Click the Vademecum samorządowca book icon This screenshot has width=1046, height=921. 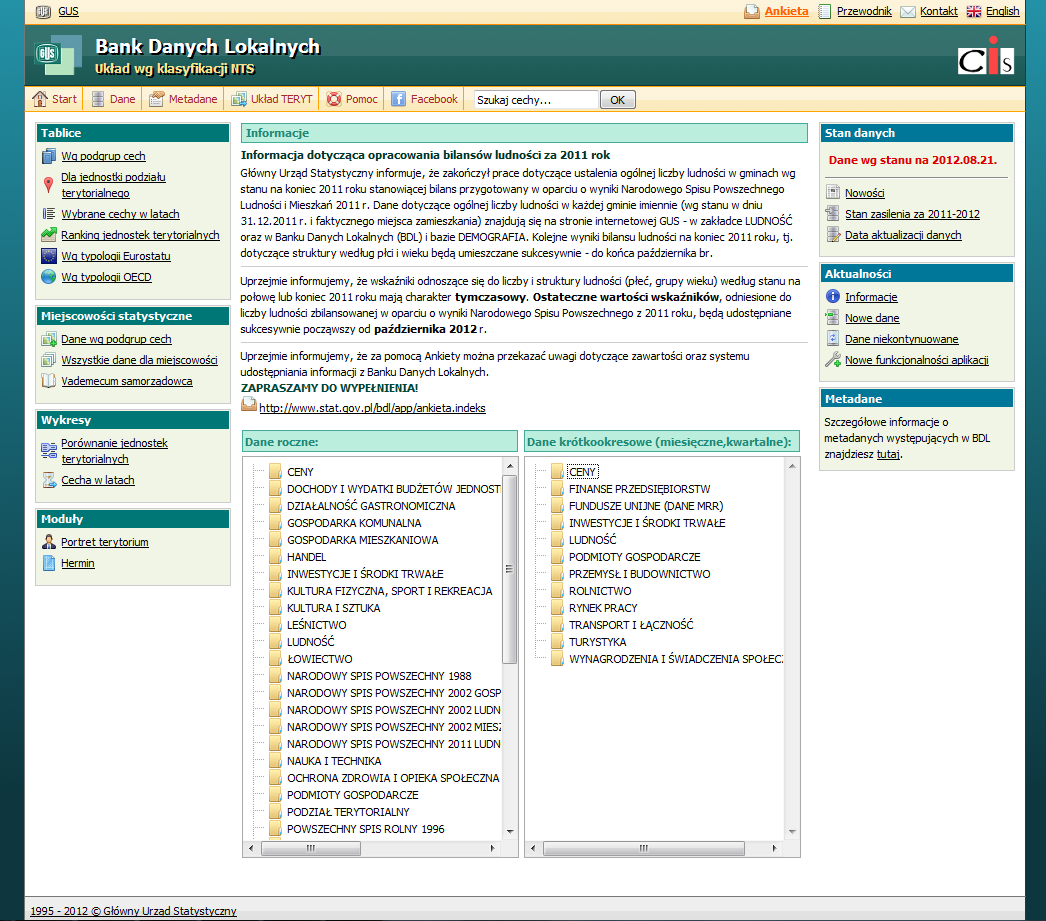49,381
